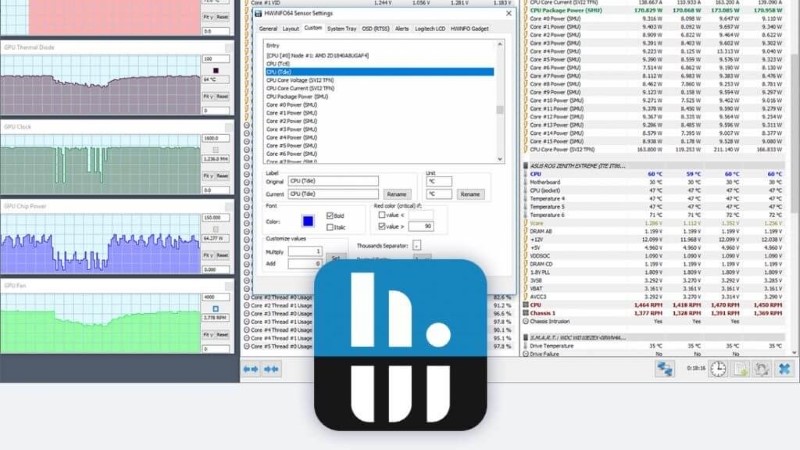Reset the GPU Thermal Diode graph

[x=222, y=96]
